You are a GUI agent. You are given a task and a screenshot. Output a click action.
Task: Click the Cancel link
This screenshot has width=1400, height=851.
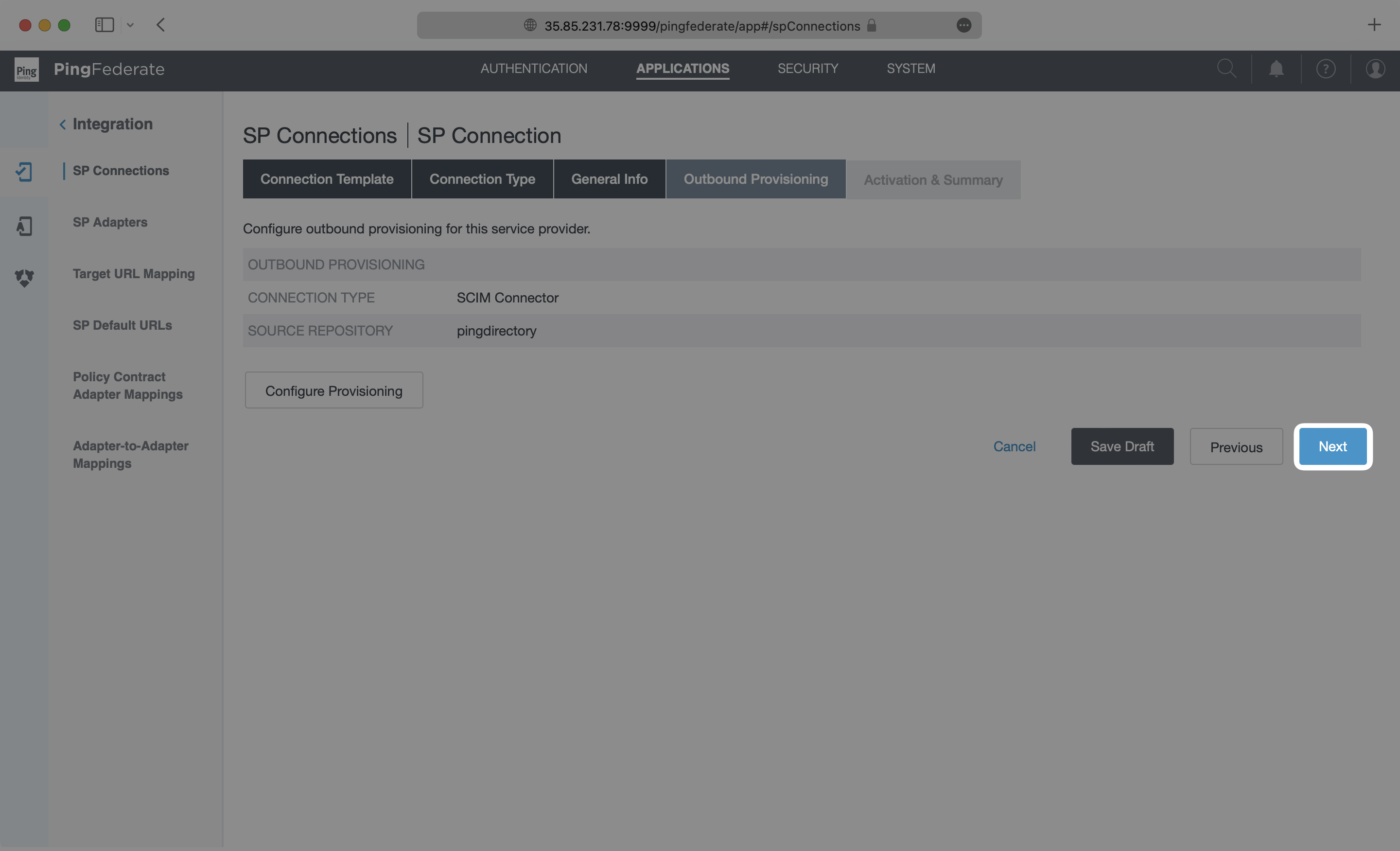coord(1015,446)
